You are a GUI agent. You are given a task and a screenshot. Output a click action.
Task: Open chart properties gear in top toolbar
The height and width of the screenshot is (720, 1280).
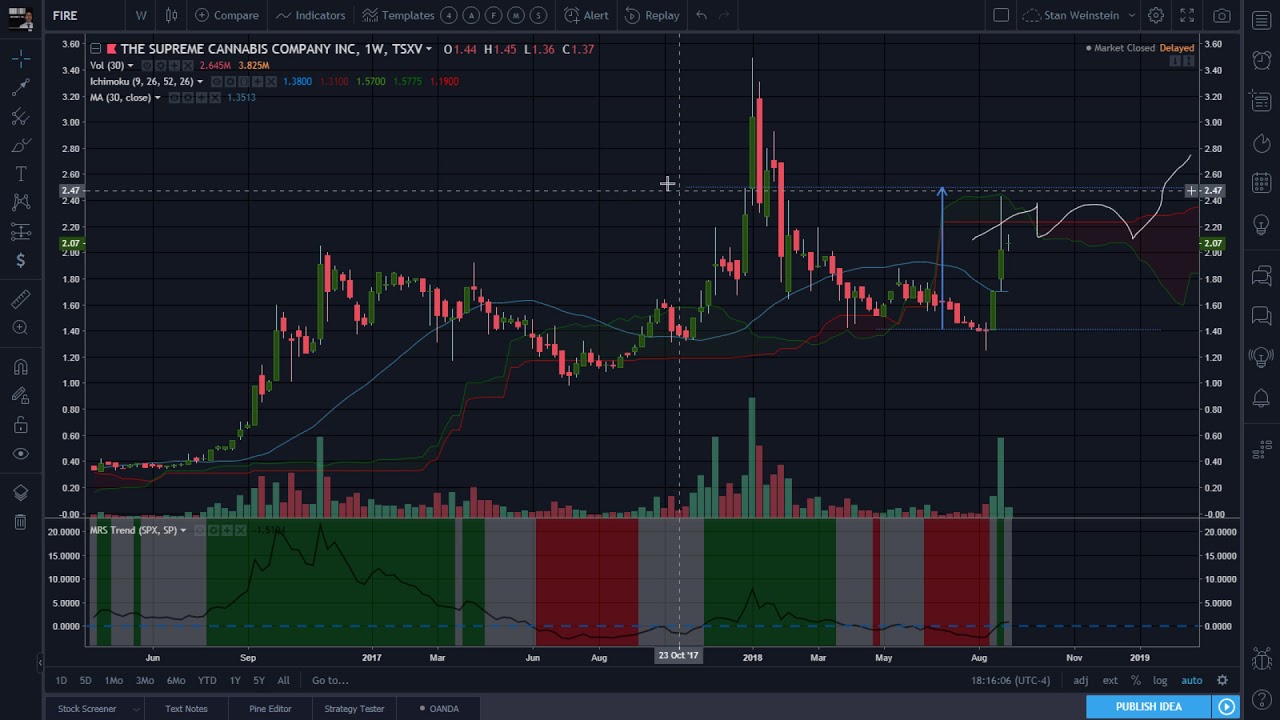pyautogui.click(x=1155, y=15)
